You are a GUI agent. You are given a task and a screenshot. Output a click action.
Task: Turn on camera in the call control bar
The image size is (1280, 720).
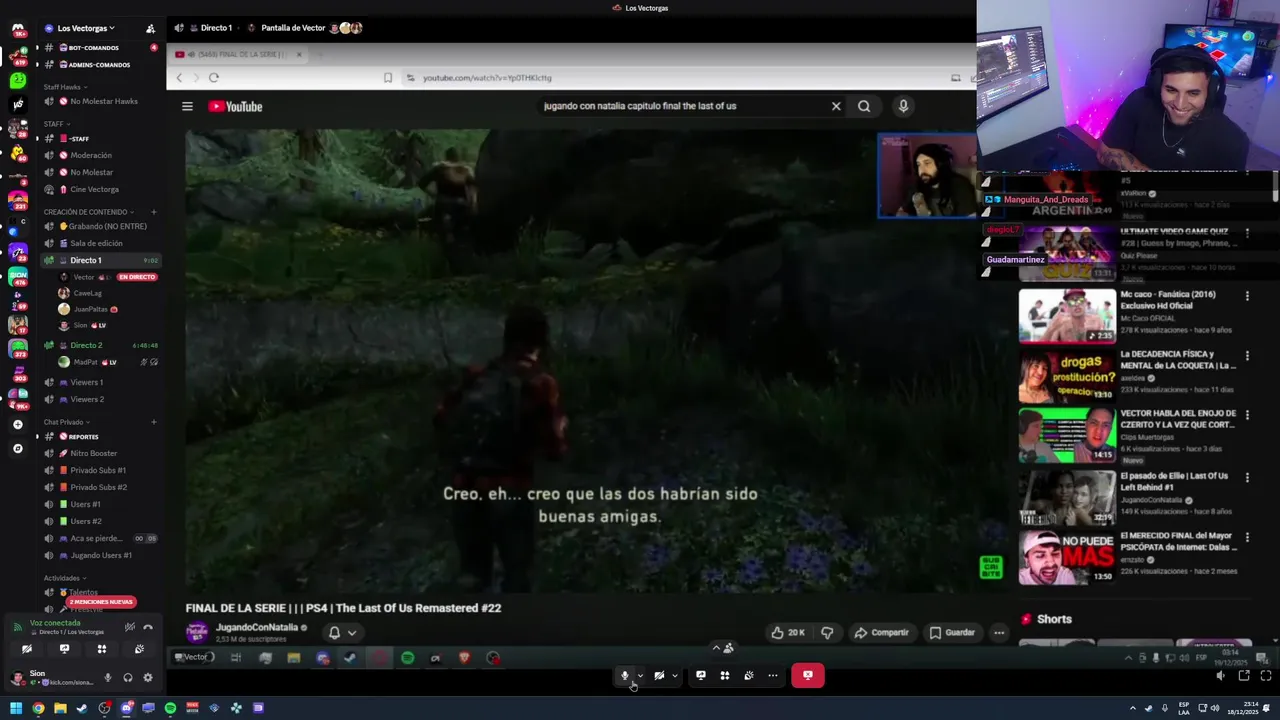(x=659, y=676)
